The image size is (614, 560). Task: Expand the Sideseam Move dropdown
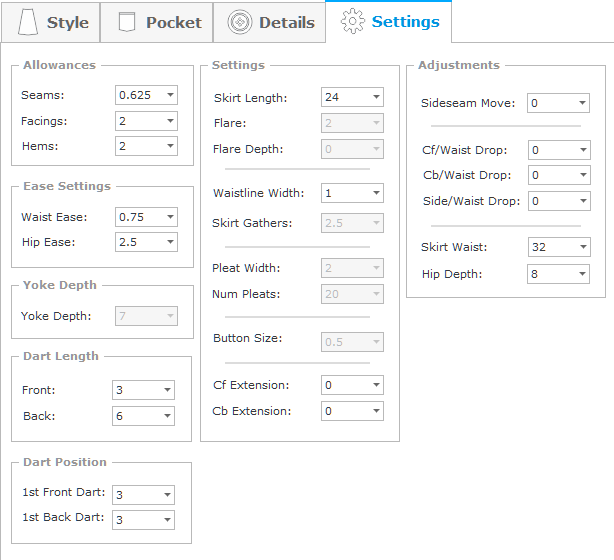click(x=558, y=103)
